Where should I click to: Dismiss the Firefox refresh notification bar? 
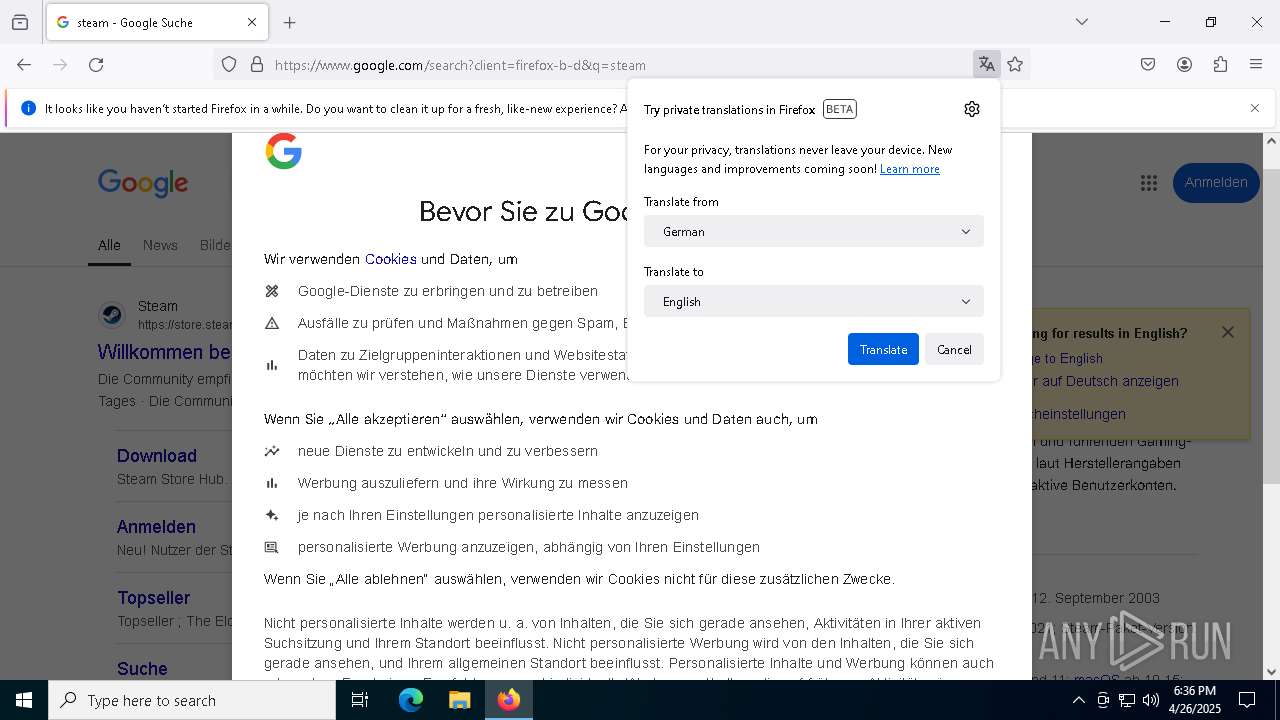(x=1255, y=108)
